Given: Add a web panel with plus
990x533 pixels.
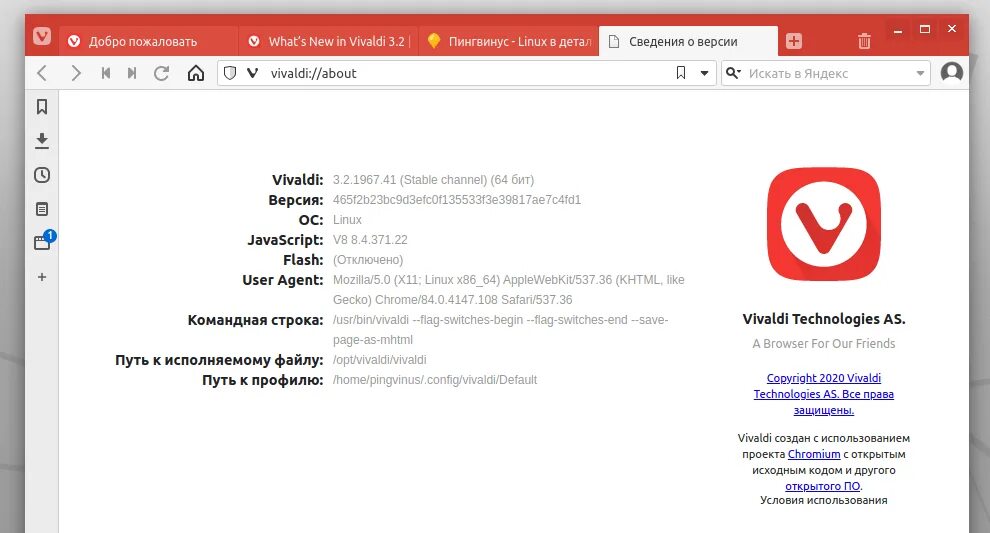Looking at the screenshot, I should (x=42, y=277).
